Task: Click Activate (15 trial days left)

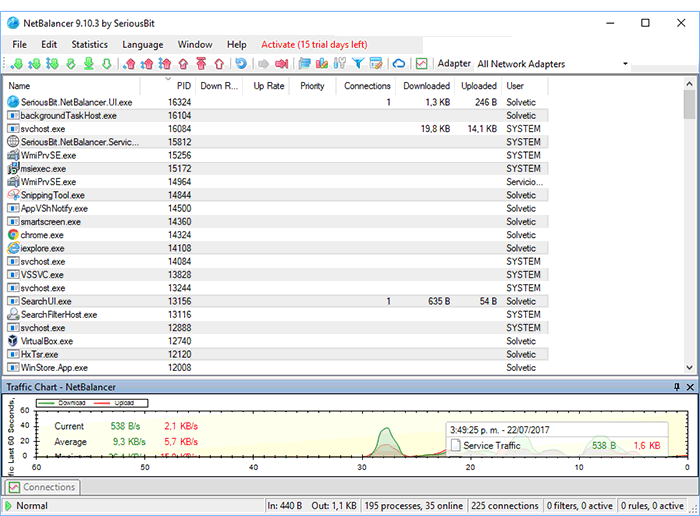Action: (314, 44)
